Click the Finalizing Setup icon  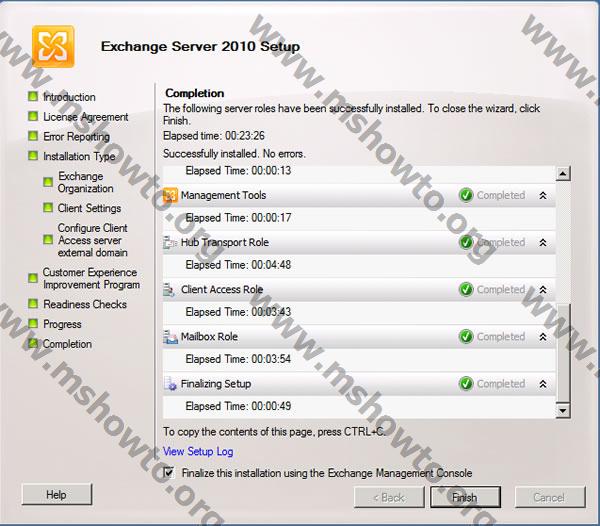(170, 384)
